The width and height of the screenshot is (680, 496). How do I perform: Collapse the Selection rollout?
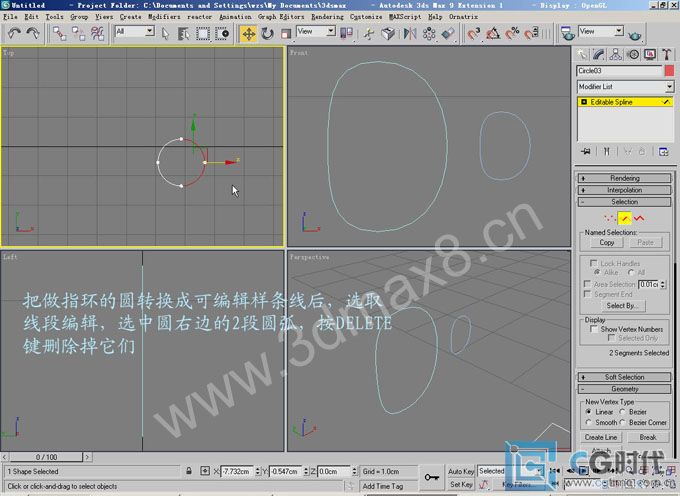pos(624,202)
